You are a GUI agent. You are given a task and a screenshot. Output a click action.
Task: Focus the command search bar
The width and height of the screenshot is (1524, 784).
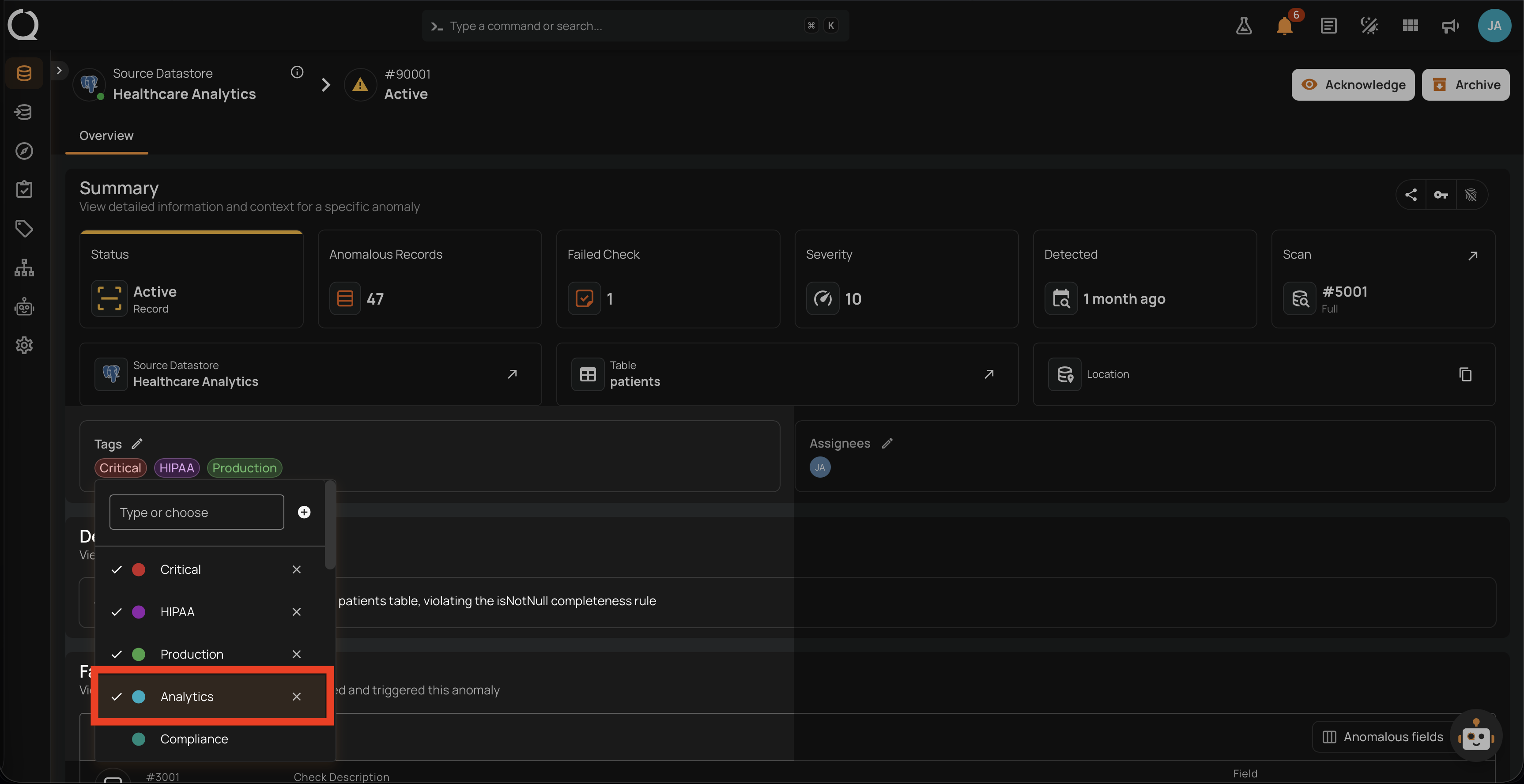coord(635,26)
